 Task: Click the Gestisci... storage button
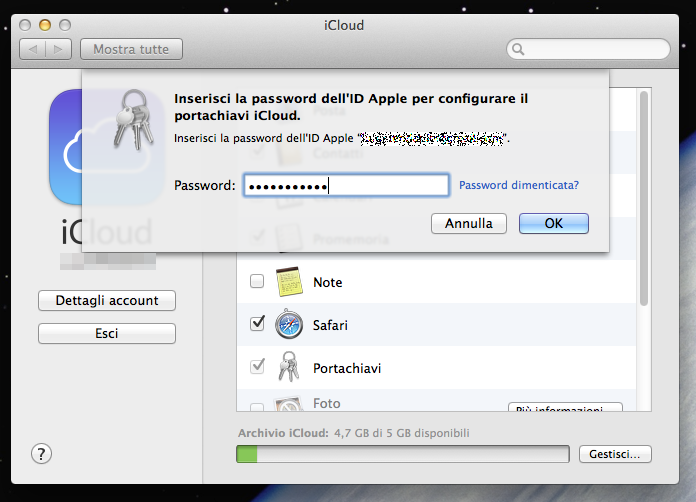[615, 454]
